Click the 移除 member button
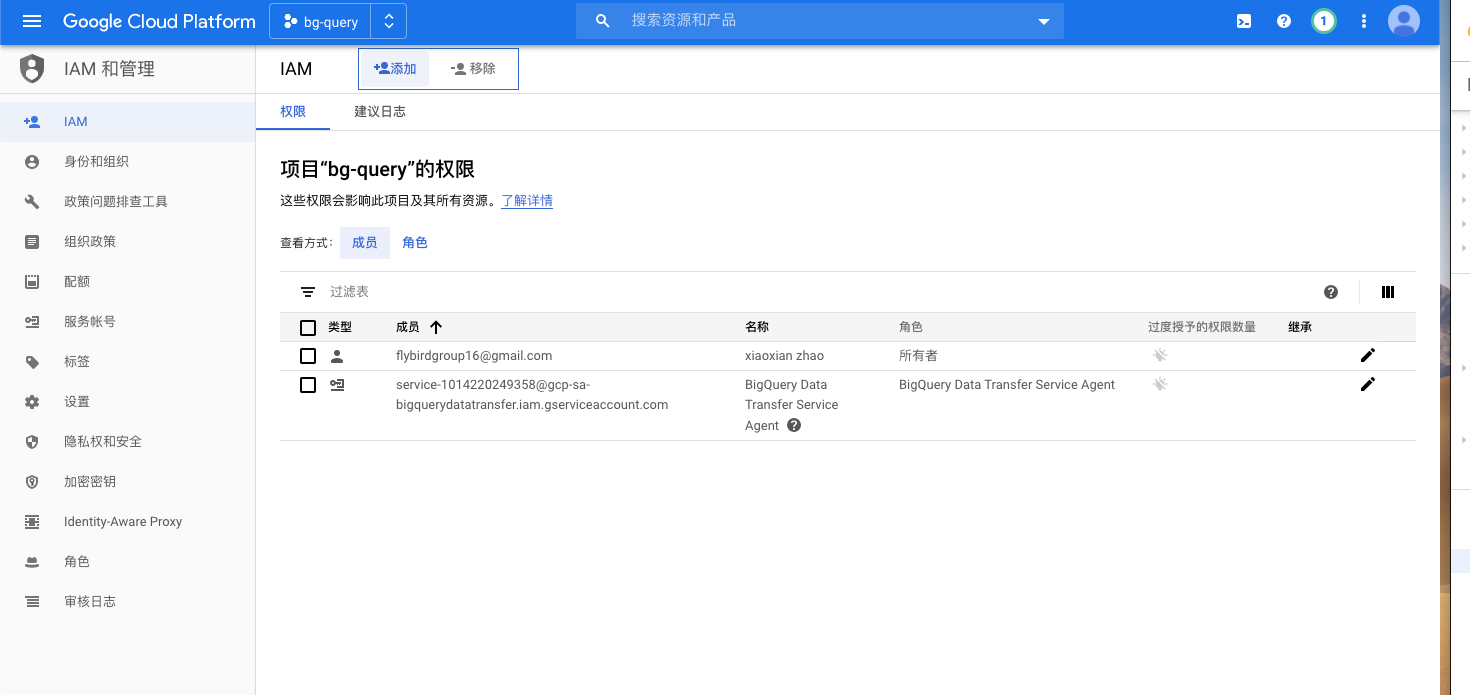The width and height of the screenshot is (1470, 695). 473,69
